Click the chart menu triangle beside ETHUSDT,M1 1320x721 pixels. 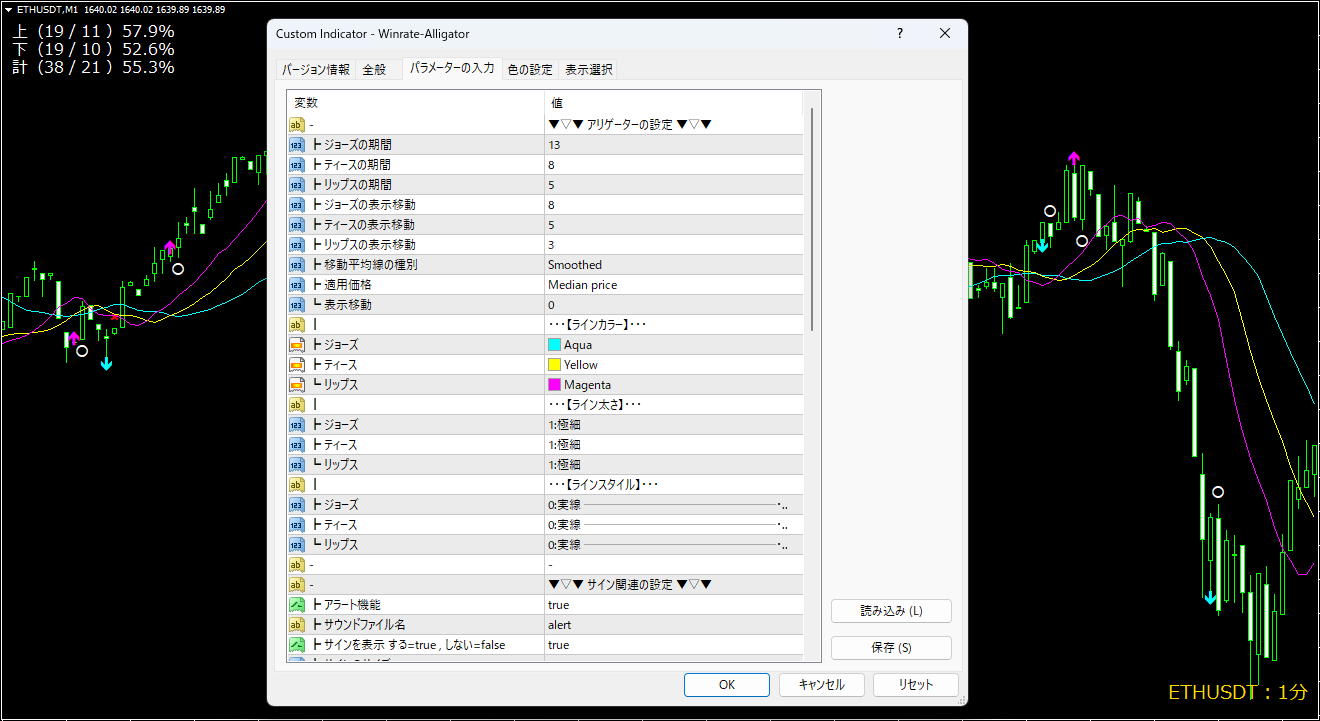click(8, 9)
